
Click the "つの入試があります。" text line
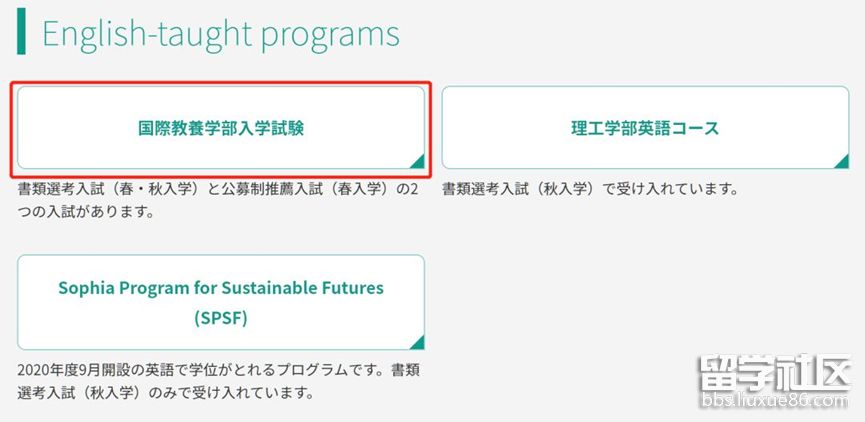[89, 212]
